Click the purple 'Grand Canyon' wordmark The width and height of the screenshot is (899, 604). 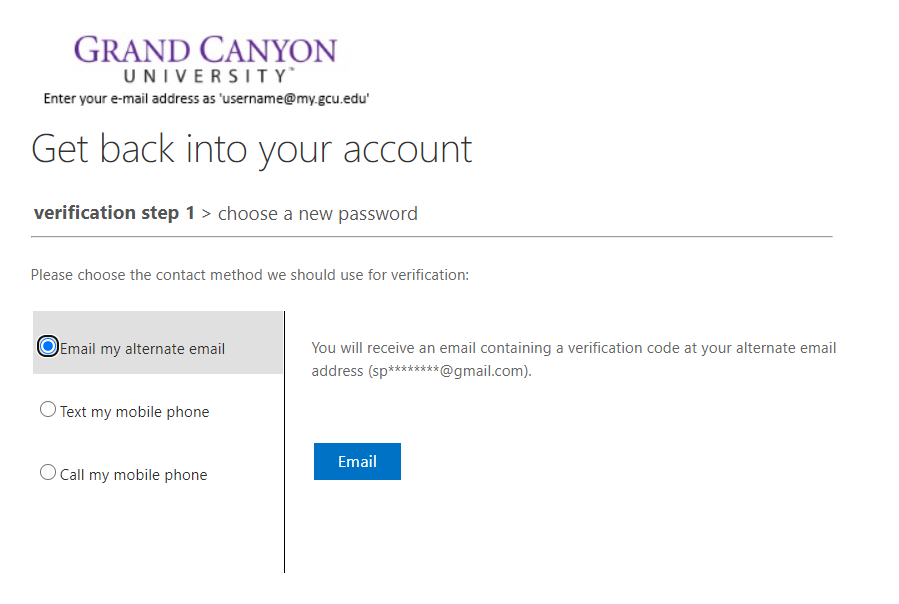tap(205, 50)
